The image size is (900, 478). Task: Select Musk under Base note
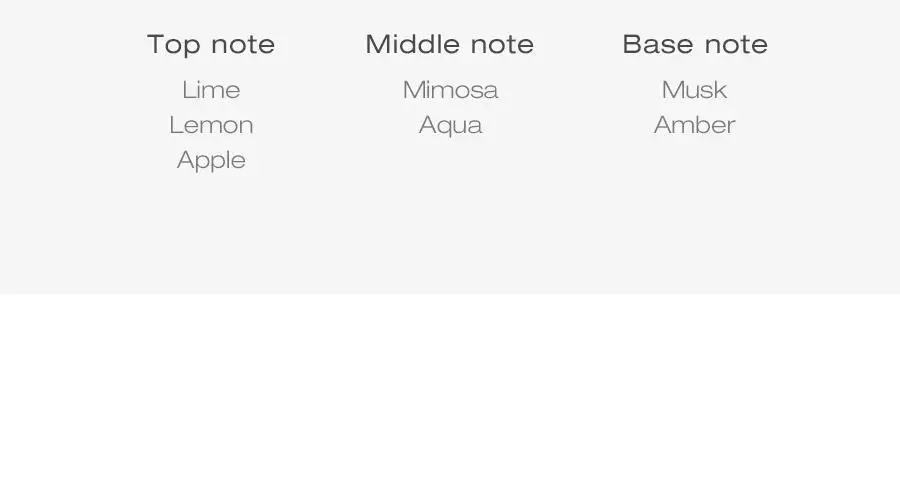tap(695, 90)
